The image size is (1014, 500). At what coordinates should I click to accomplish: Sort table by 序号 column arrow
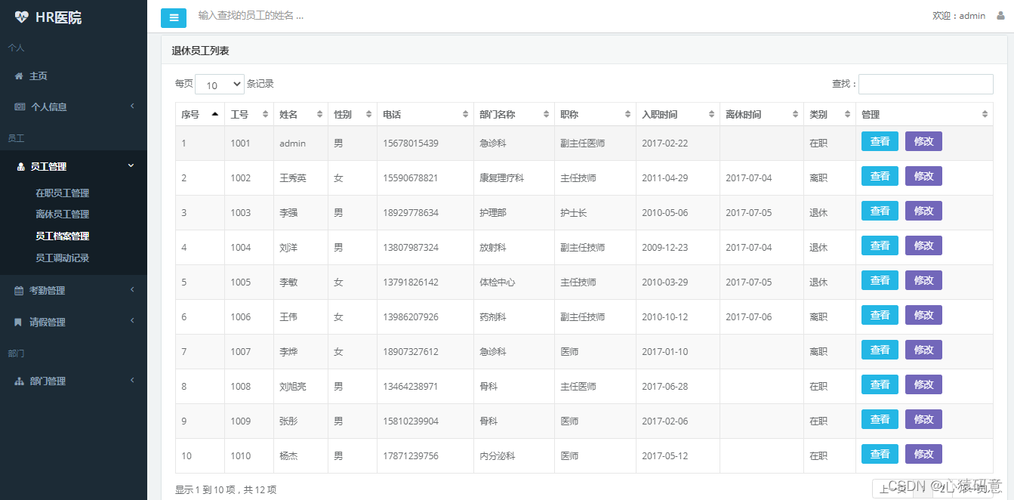[215, 114]
